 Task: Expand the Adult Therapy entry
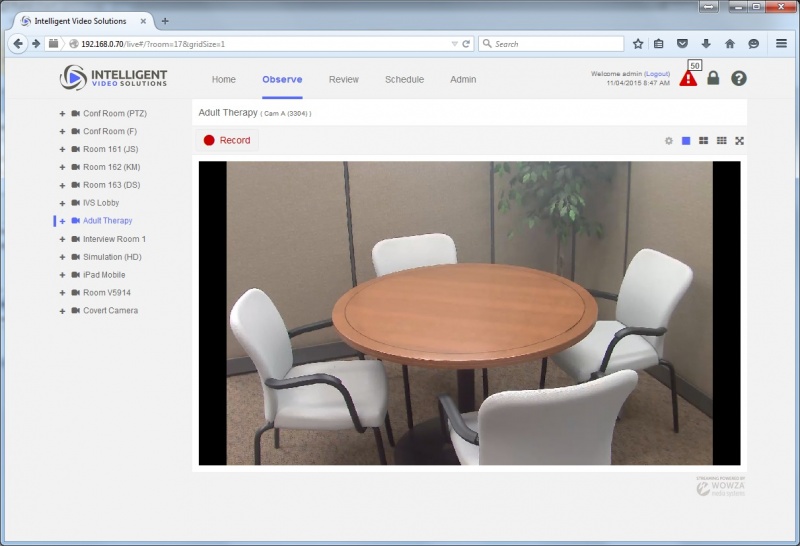tap(62, 221)
